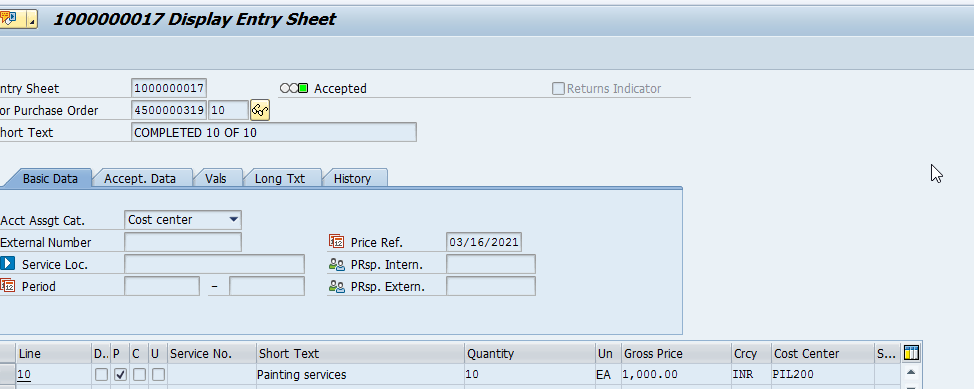Click the Period calendar icon

point(7,286)
